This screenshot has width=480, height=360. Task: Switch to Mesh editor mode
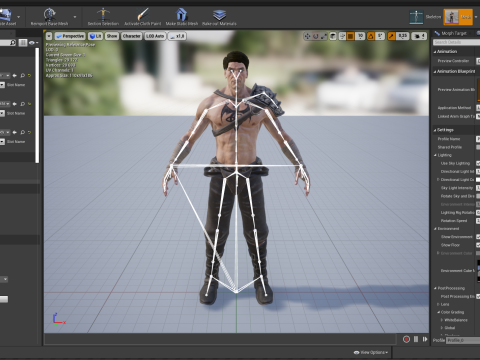coord(458,17)
